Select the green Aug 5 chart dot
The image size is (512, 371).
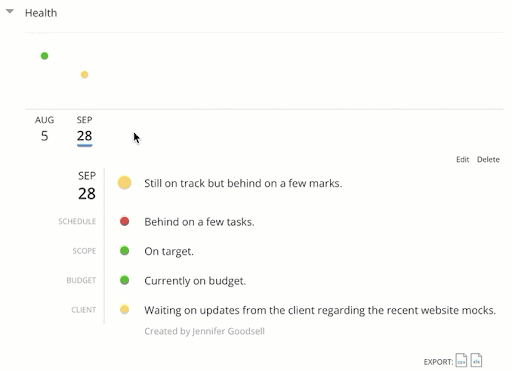[44, 56]
